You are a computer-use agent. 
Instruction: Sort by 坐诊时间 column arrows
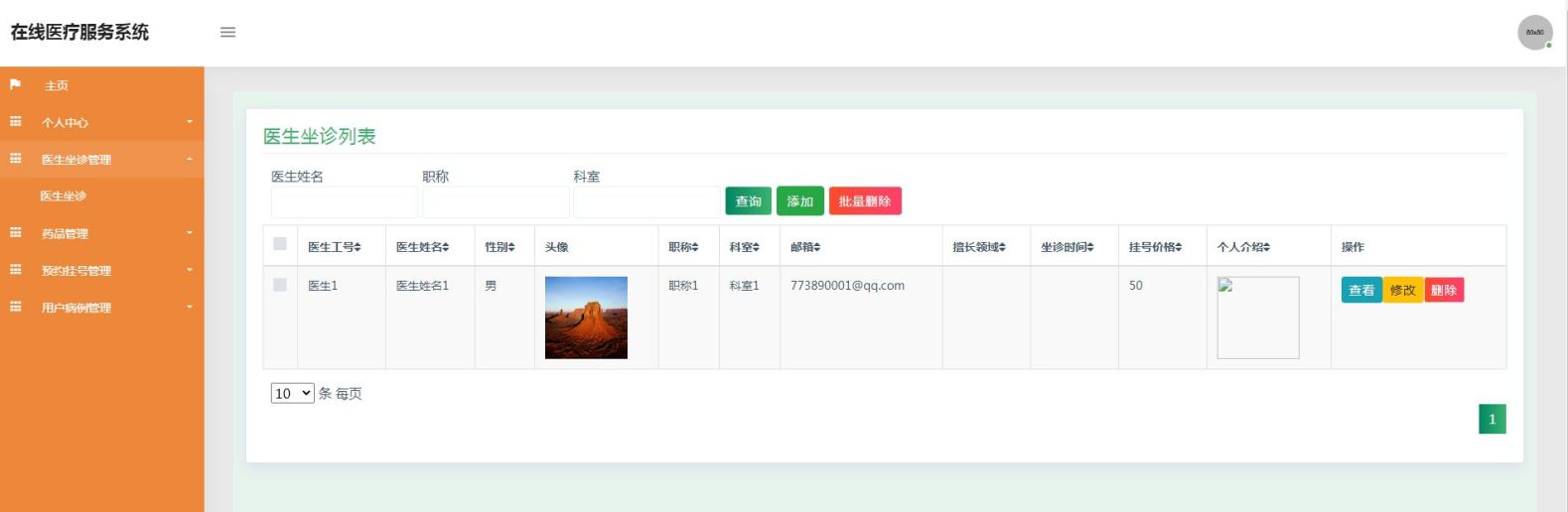tap(1090, 247)
